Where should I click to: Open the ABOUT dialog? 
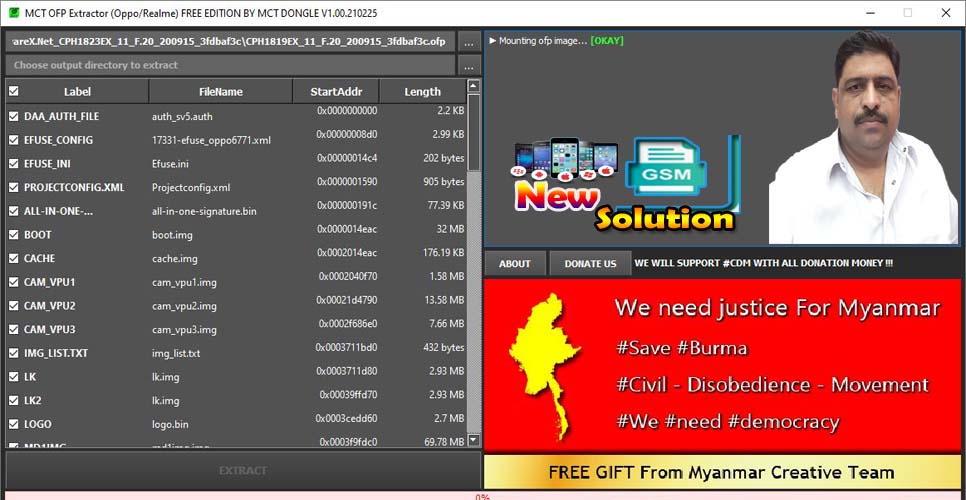pos(515,264)
